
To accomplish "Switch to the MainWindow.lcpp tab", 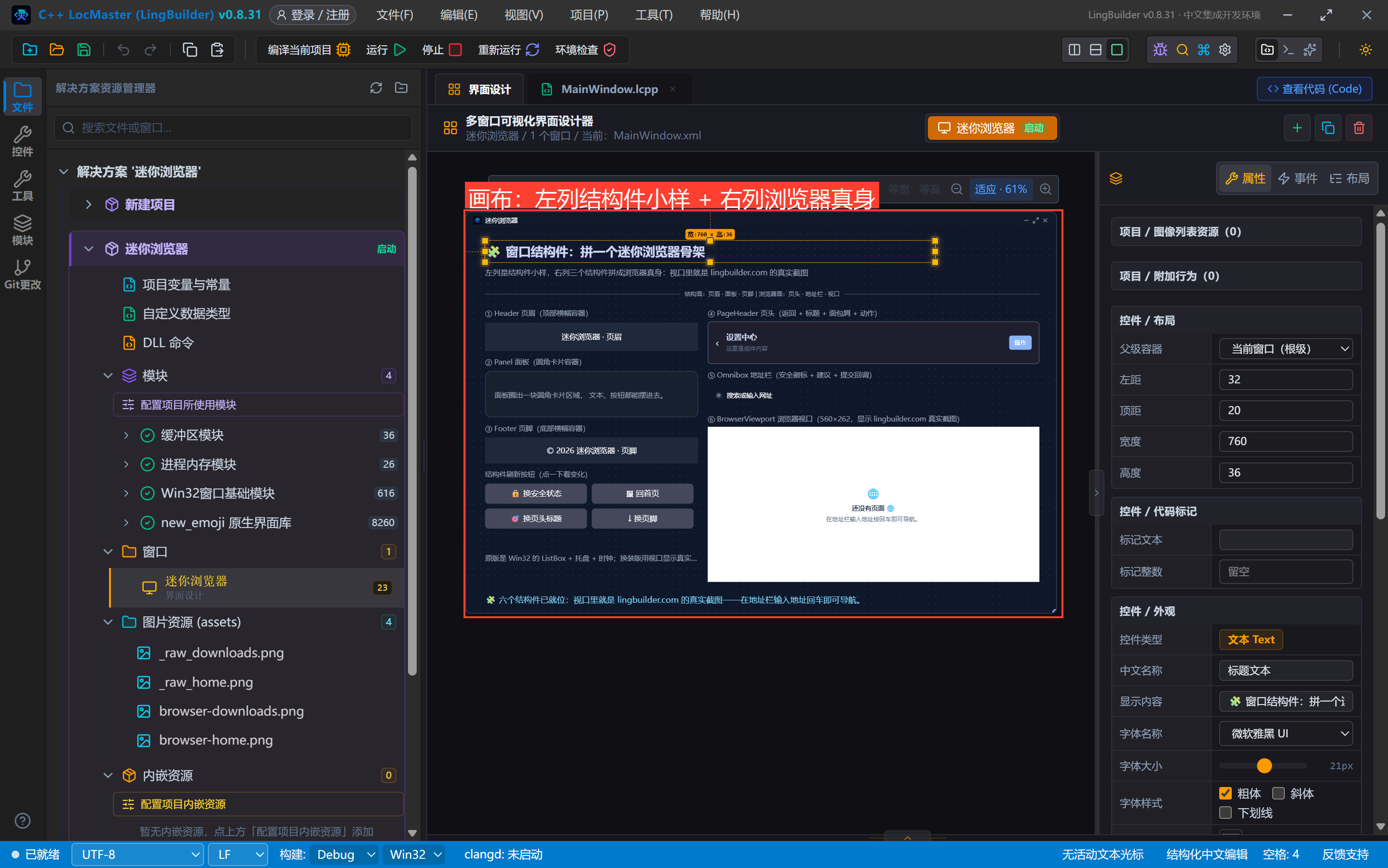I will [x=609, y=89].
